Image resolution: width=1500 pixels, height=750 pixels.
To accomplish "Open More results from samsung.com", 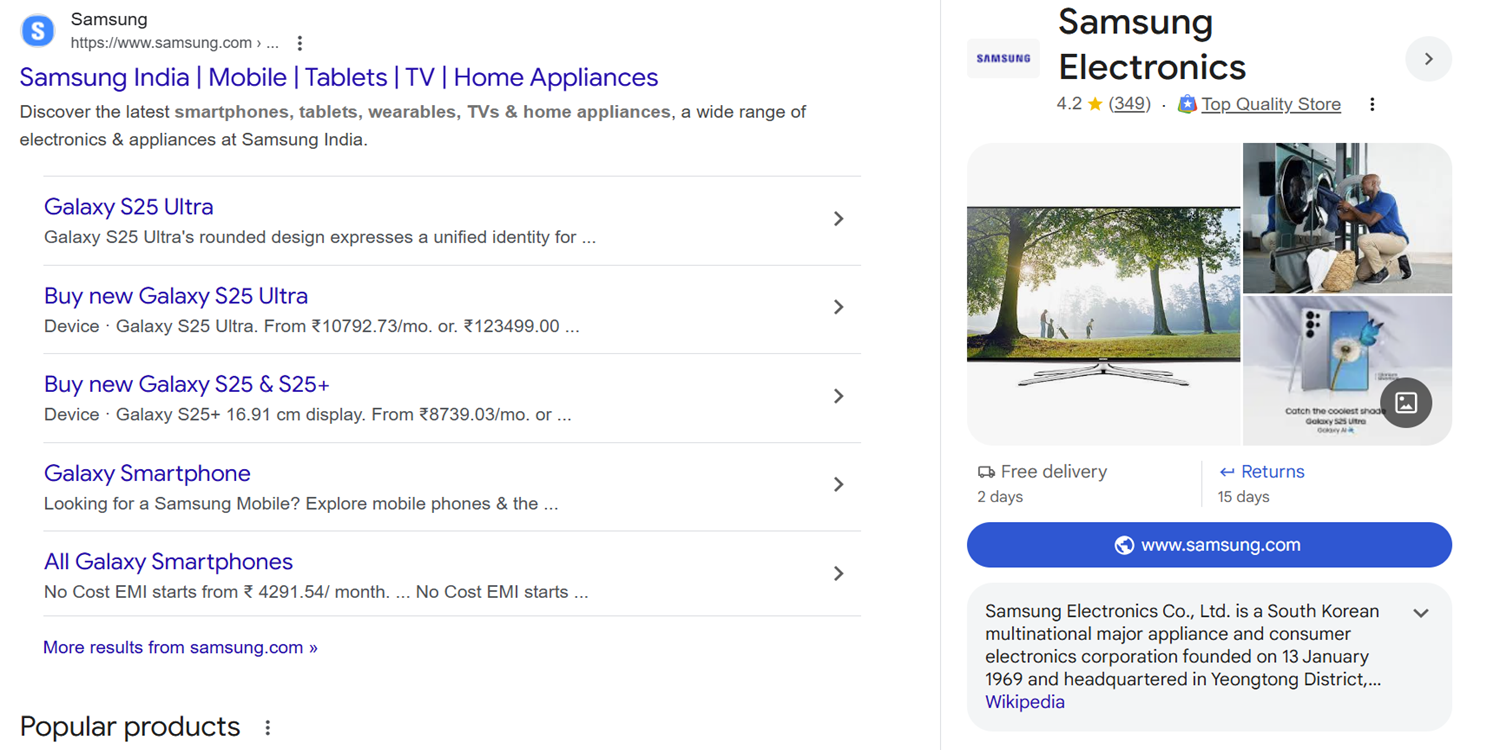I will point(180,647).
